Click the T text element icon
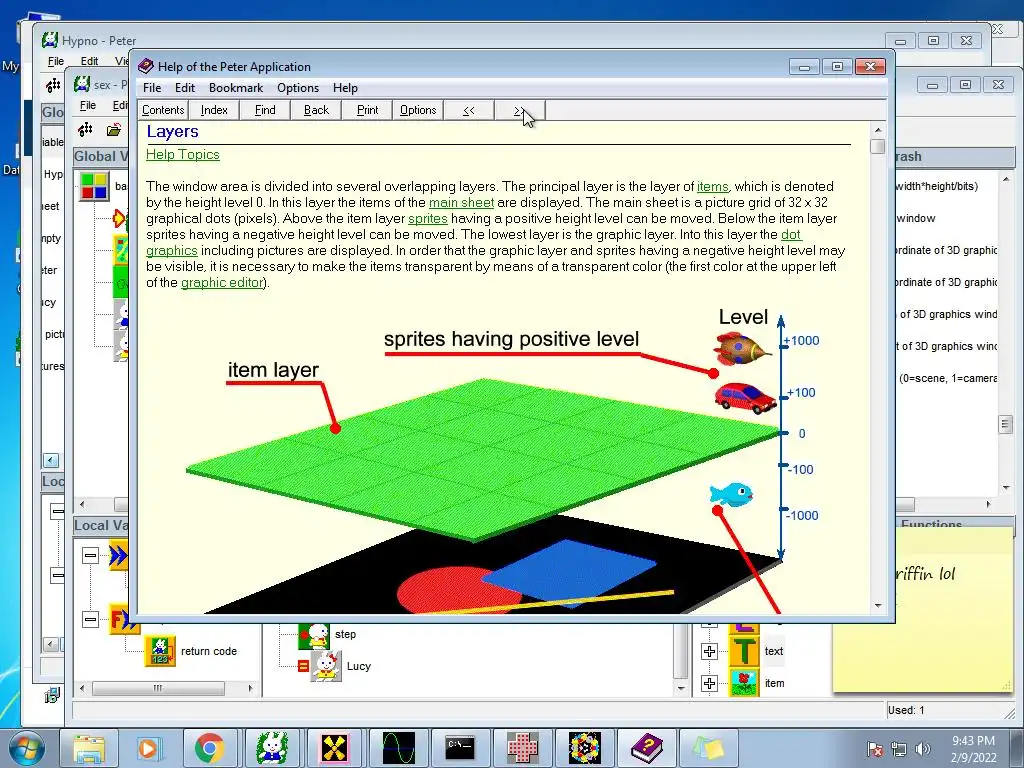 point(744,651)
